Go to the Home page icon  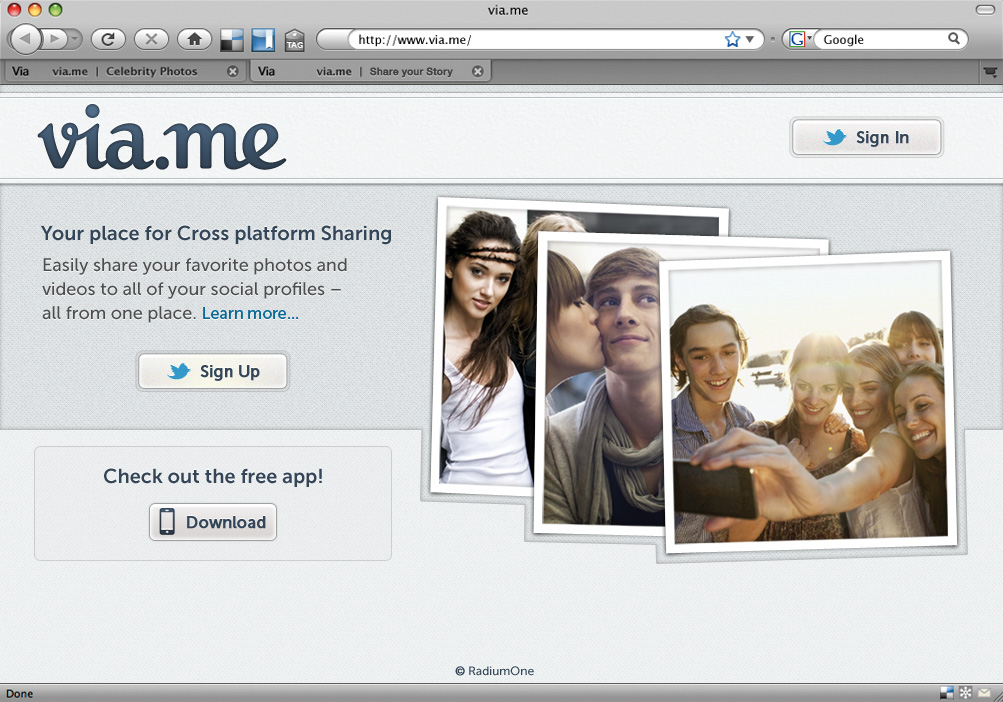[x=194, y=39]
